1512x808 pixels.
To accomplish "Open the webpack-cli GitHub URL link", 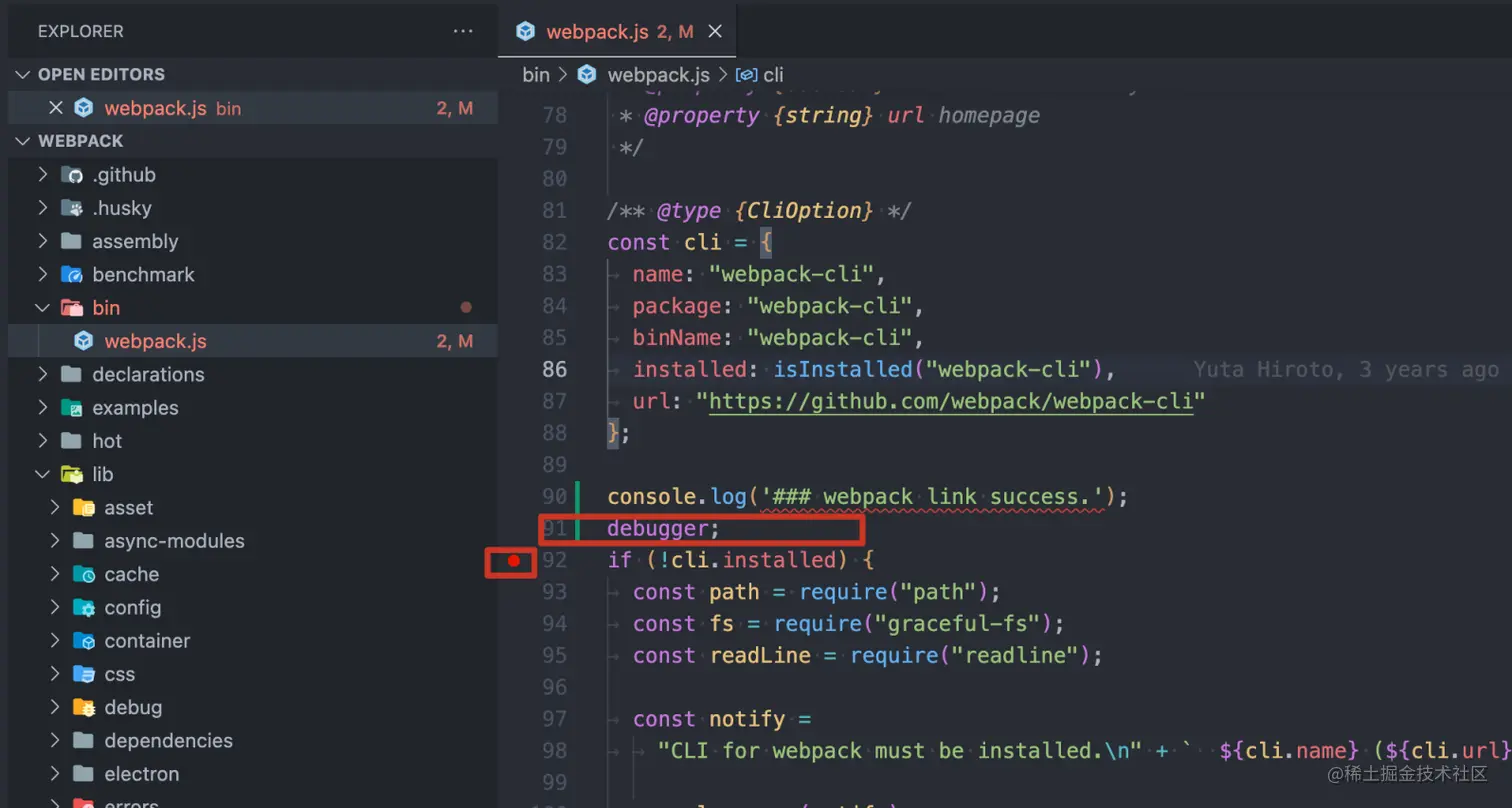I will point(951,401).
